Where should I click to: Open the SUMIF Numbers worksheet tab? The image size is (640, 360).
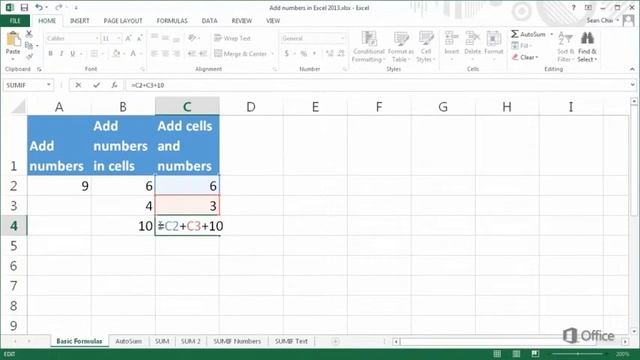pyautogui.click(x=237, y=341)
